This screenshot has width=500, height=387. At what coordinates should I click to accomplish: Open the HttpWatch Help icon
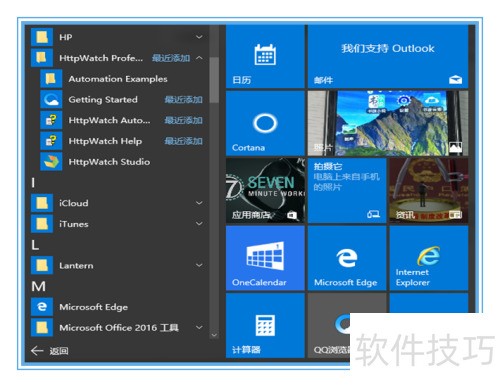[51, 141]
